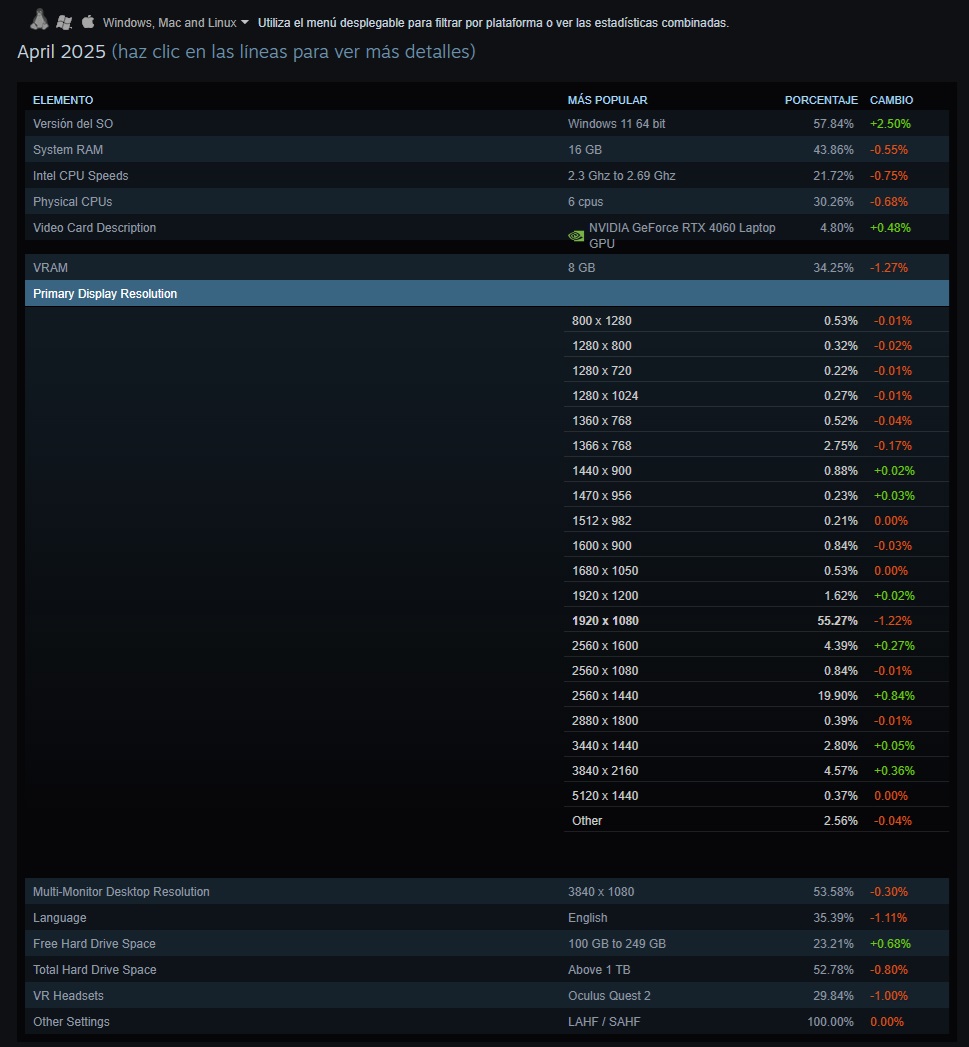The width and height of the screenshot is (969, 1047).
Task: Click the Apple logo platform icon
Action: pyautogui.click(x=88, y=21)
